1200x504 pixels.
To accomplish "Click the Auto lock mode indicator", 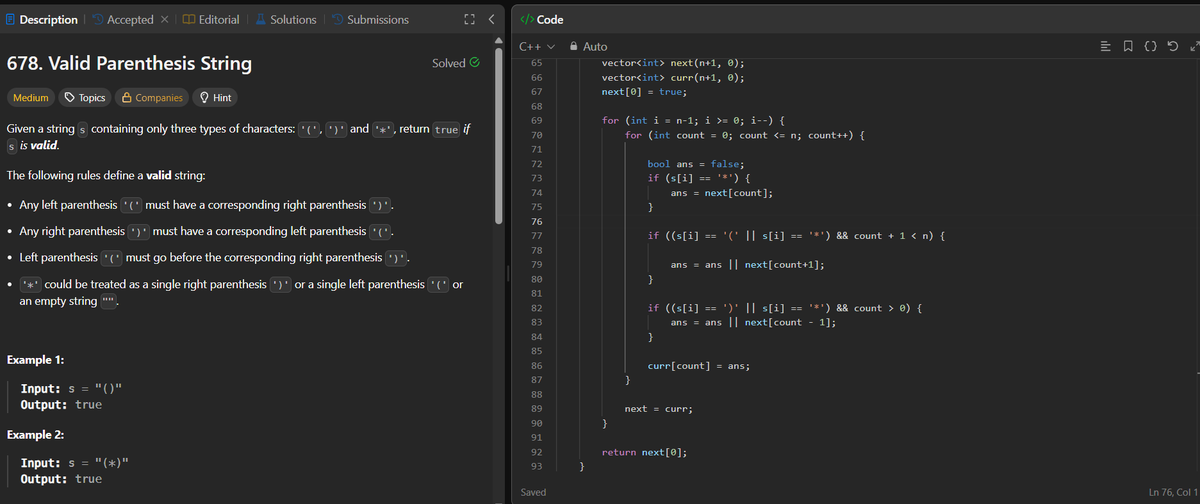I will point(588,46).
